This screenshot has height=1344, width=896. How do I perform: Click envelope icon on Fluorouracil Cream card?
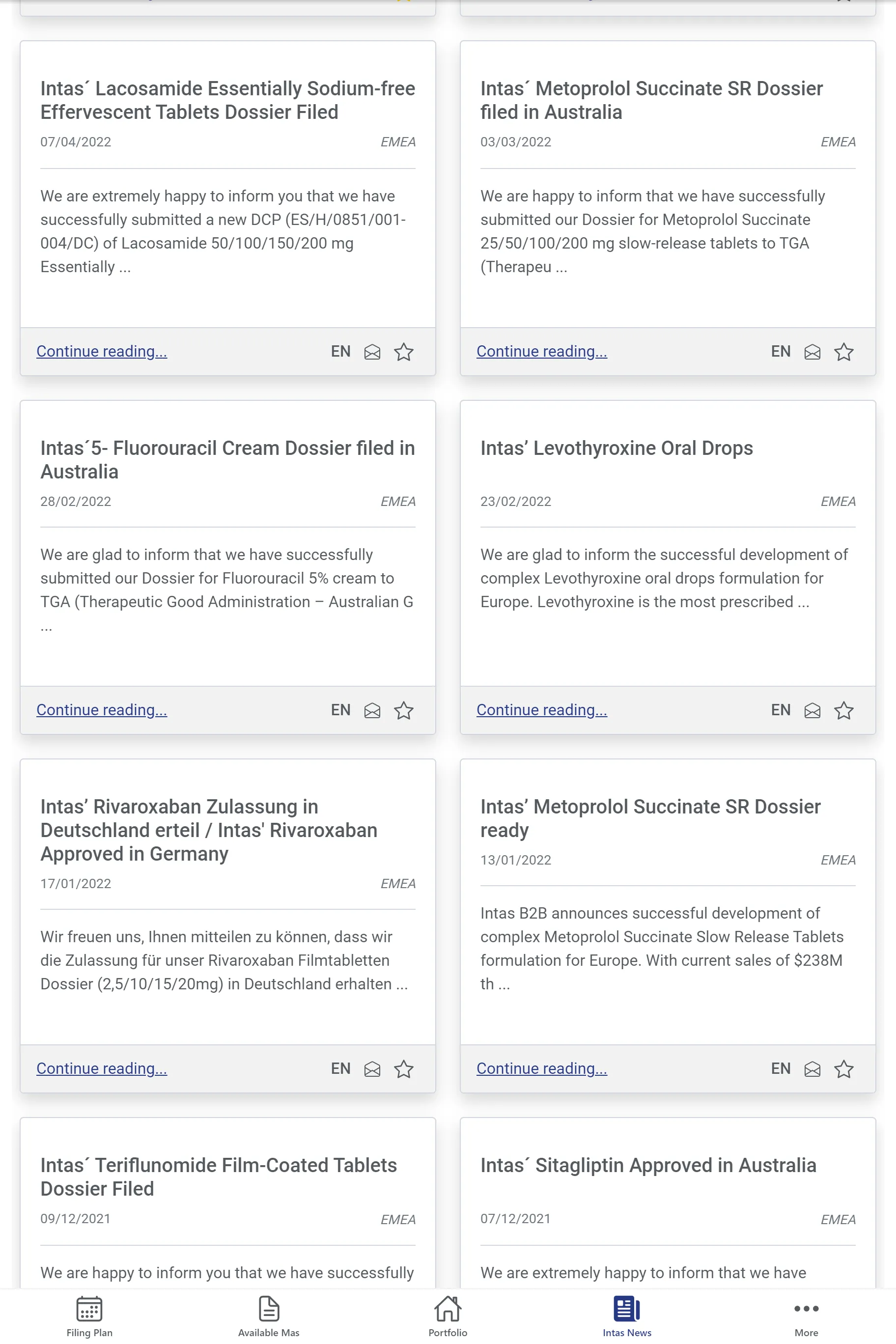tap(372, 710)
